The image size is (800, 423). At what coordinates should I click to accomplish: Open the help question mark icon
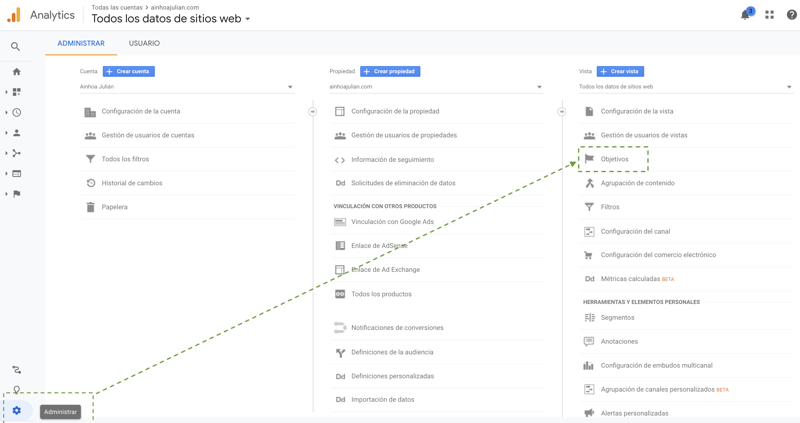click(x=791, y=15)
